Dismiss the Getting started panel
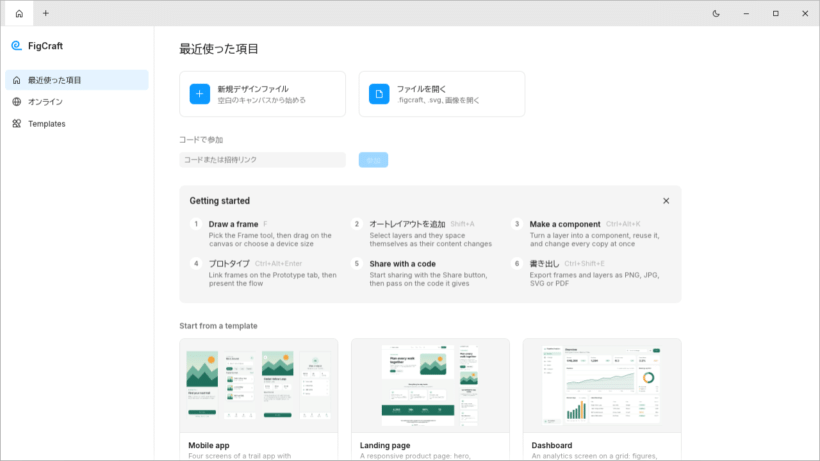This screenshot has height=461, width=820. tap(666, 201)
